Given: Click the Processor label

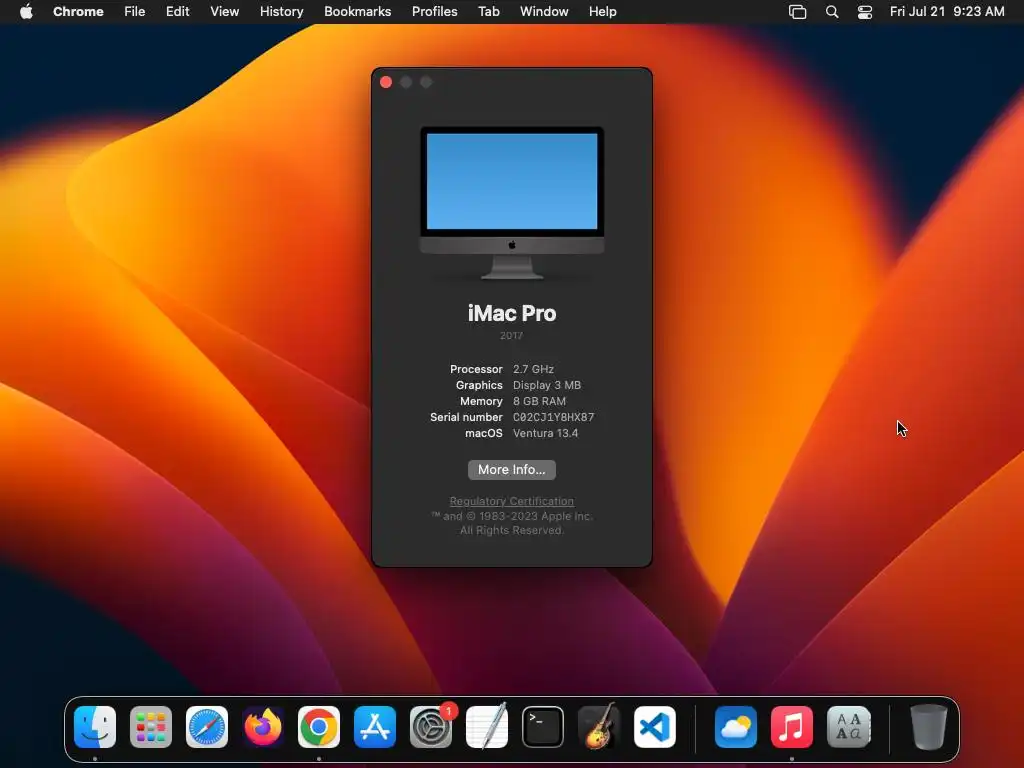Looking at the screenshot, I should click(x=476, y=369).
